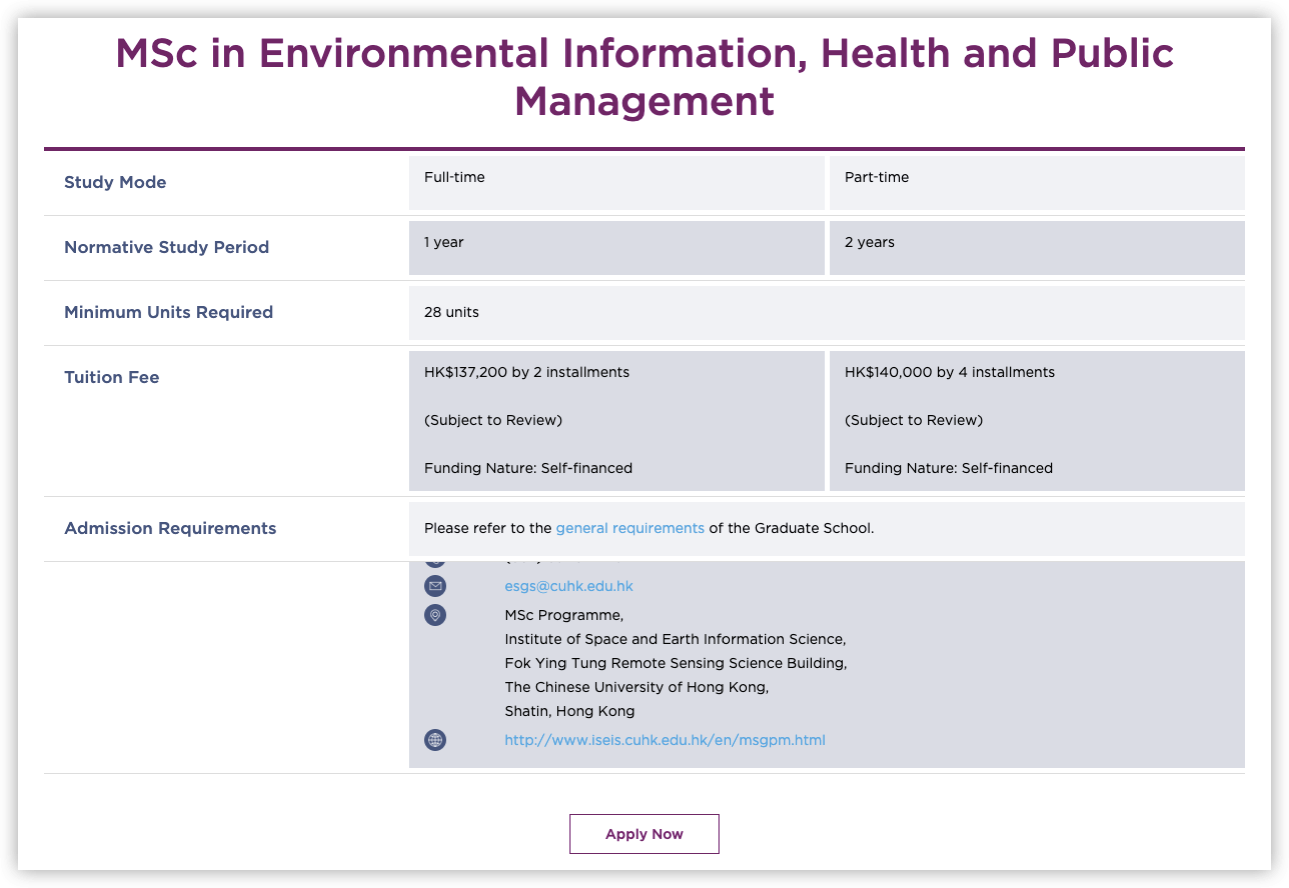Click the email envelope icon
The height and width of the screenshot is (888, 1289).
point(435,586)
